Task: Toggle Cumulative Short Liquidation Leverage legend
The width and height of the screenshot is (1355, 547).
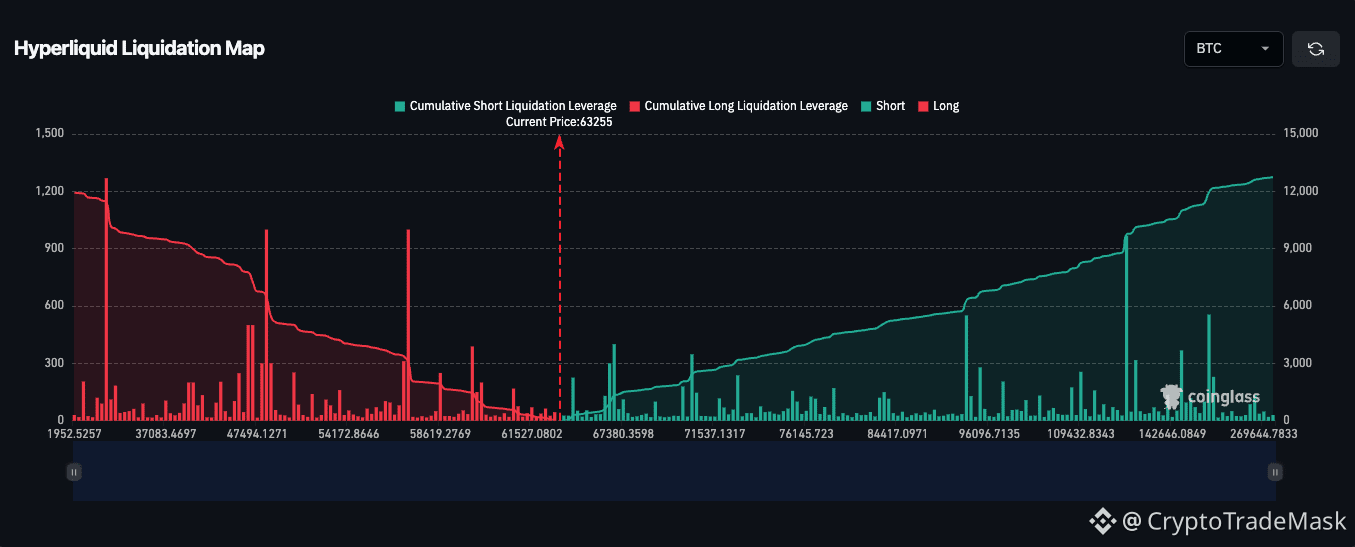Action: point(505,106)
